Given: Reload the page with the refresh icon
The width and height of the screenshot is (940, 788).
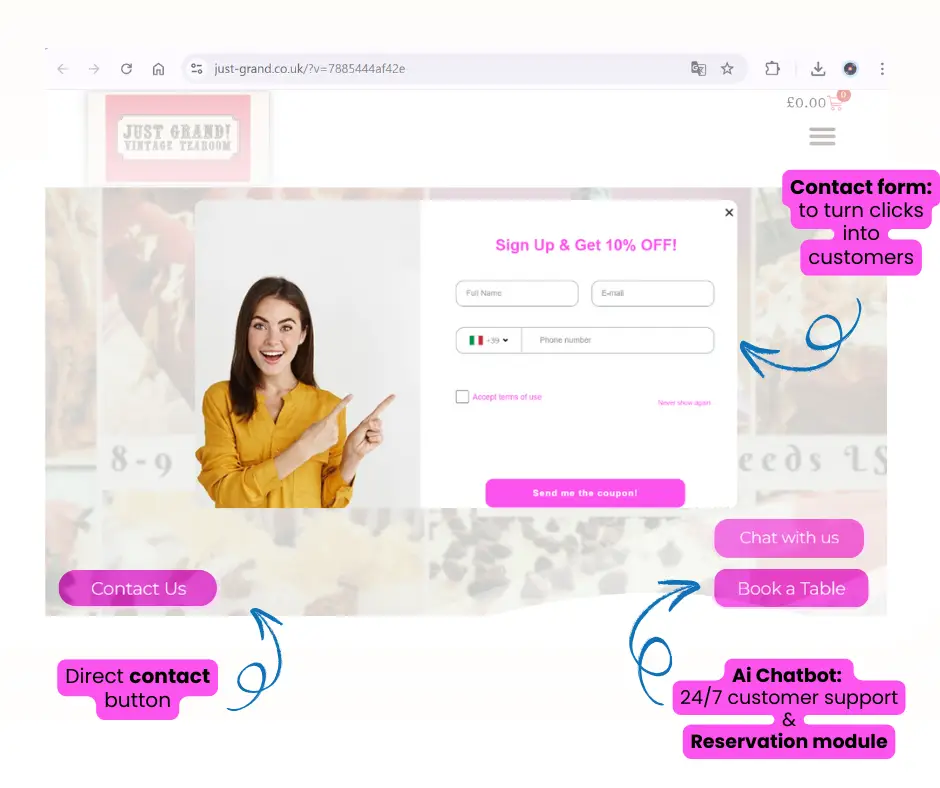Looking at the screenshot, I should coord(126,69).
